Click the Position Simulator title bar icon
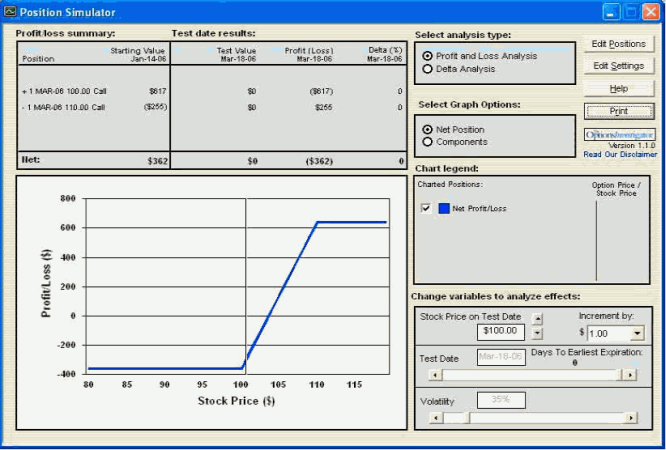666x450 pixels. pyautogui.click(x=11, y=12)
